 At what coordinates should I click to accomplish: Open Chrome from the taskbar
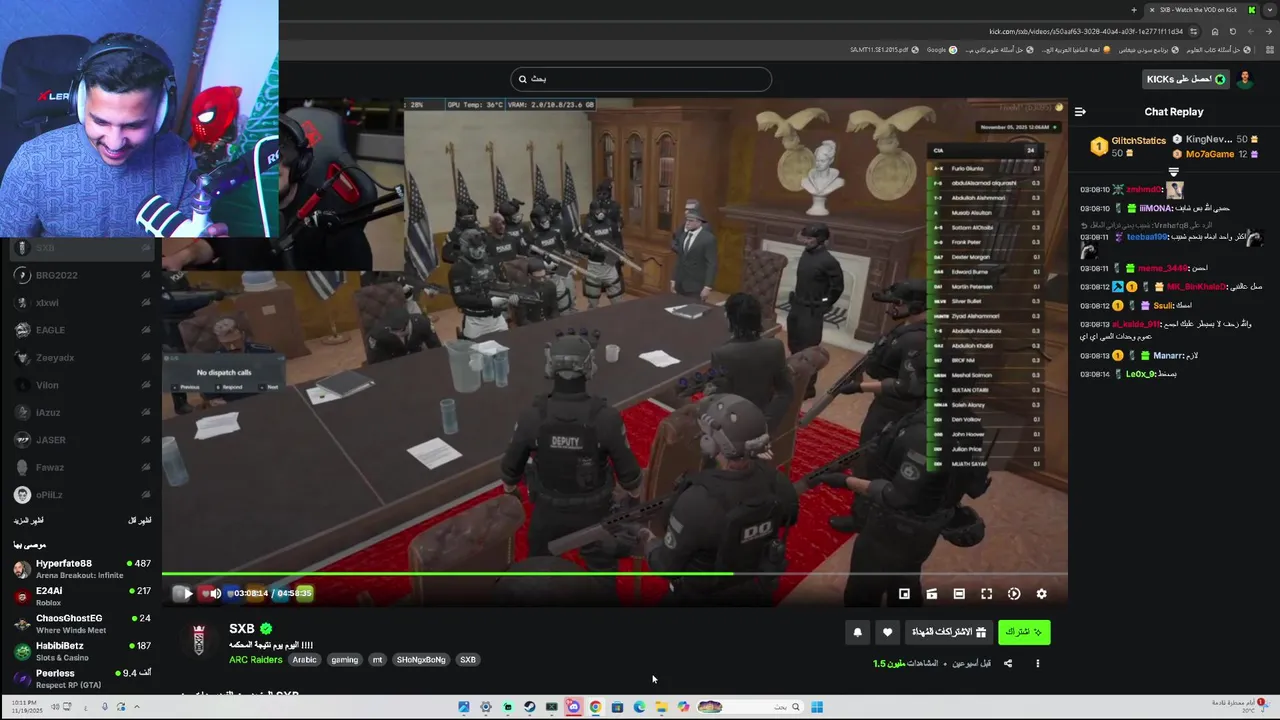595,707
